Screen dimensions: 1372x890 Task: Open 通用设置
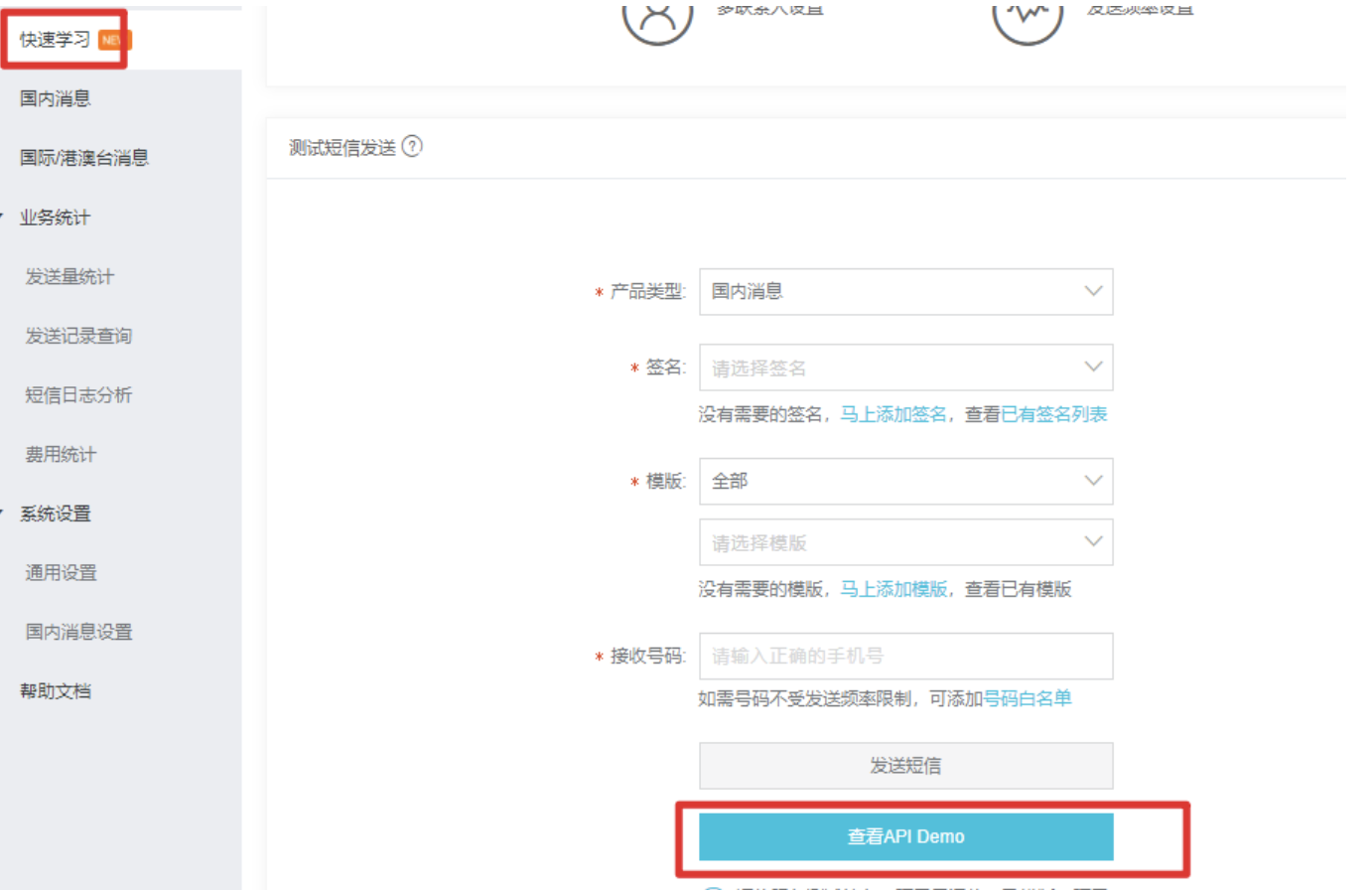[61, 573]
